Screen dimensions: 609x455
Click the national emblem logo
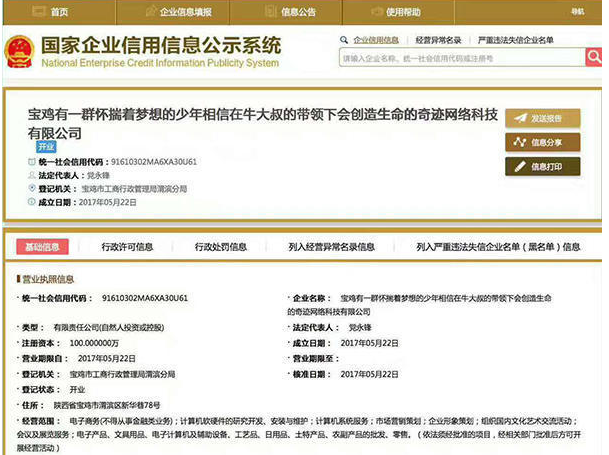pos(20,50)
